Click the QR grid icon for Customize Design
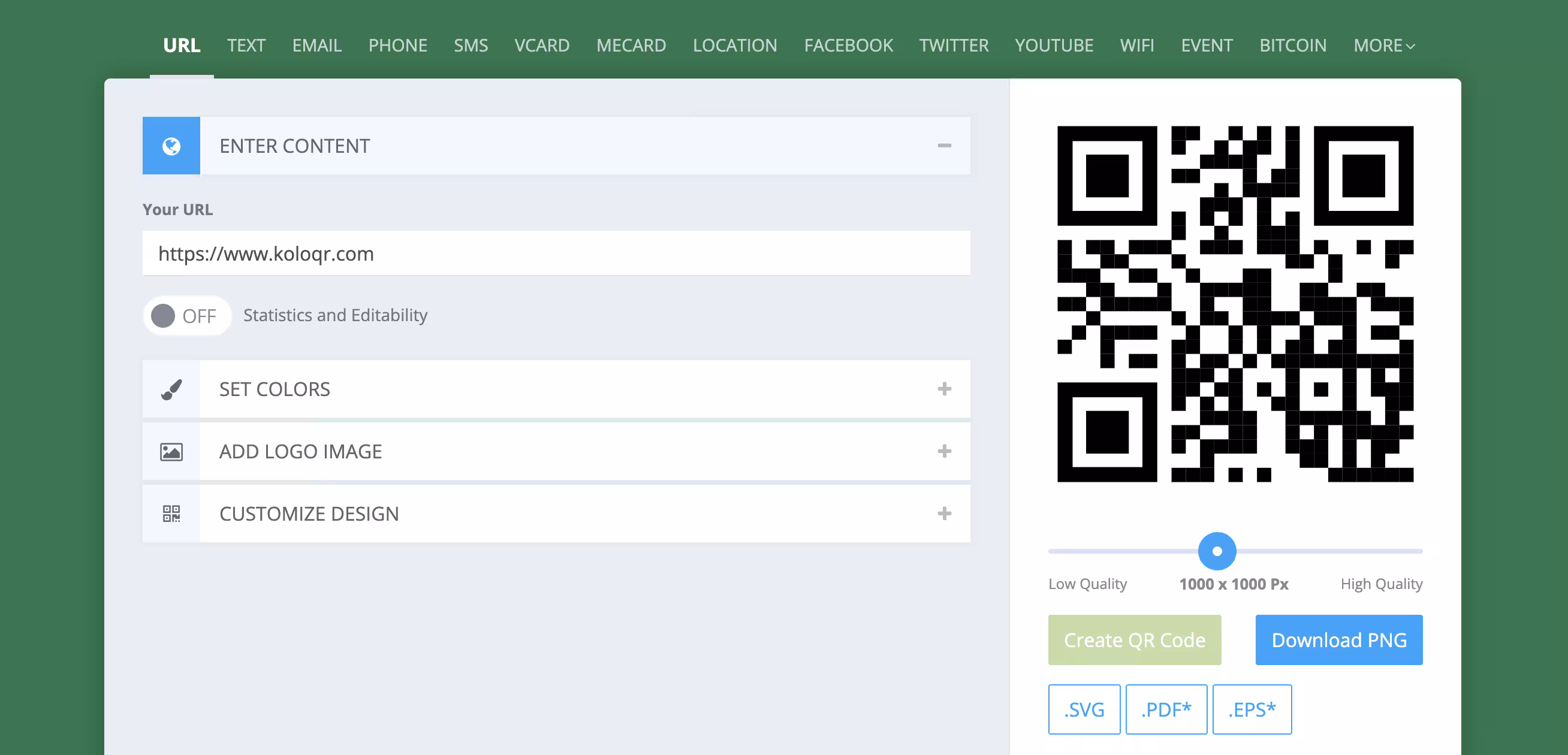1568x755 pixels. [x=171, y=514]
